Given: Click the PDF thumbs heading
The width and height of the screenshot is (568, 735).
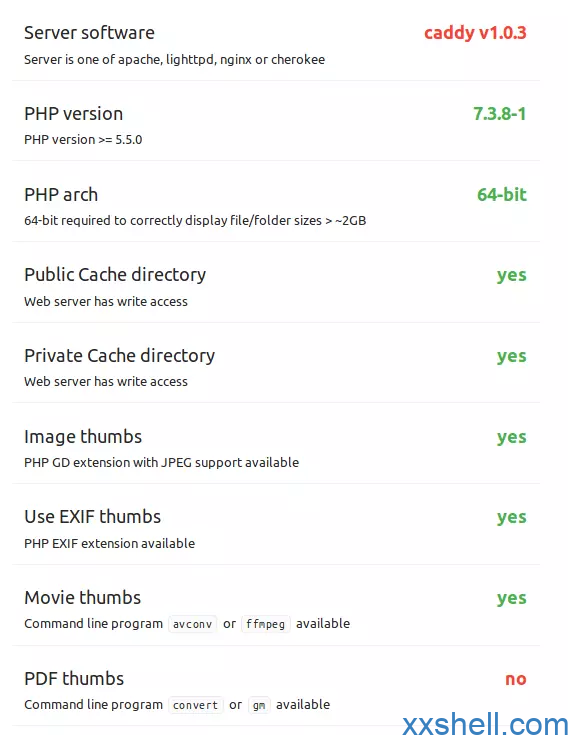Looking at the screenshot, I should (x=74, y=679).
